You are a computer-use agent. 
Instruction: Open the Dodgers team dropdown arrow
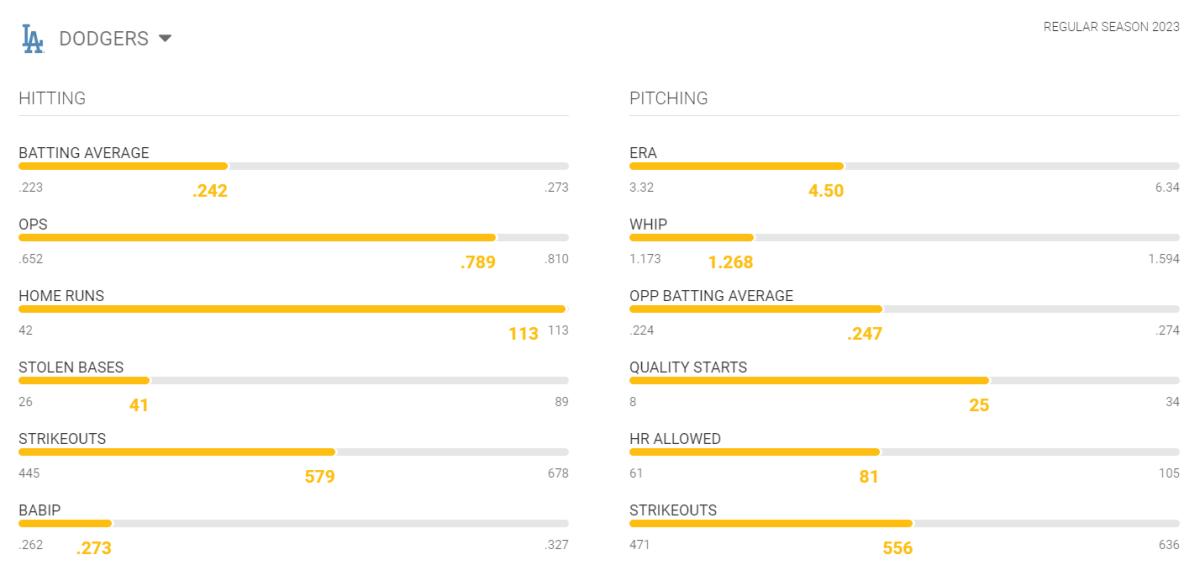point(165,39)
